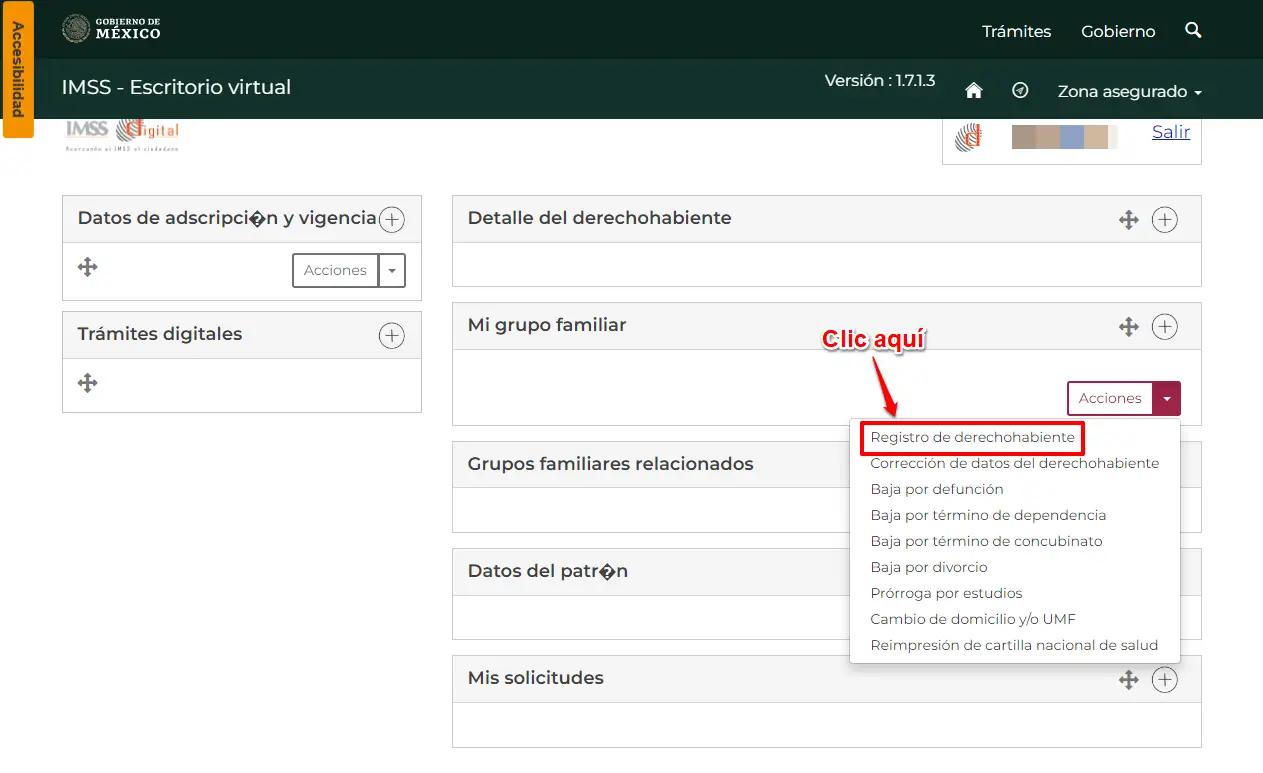Click Acciones button in Datos de adscripción
1263x773 pixels.
pos(336,270)
